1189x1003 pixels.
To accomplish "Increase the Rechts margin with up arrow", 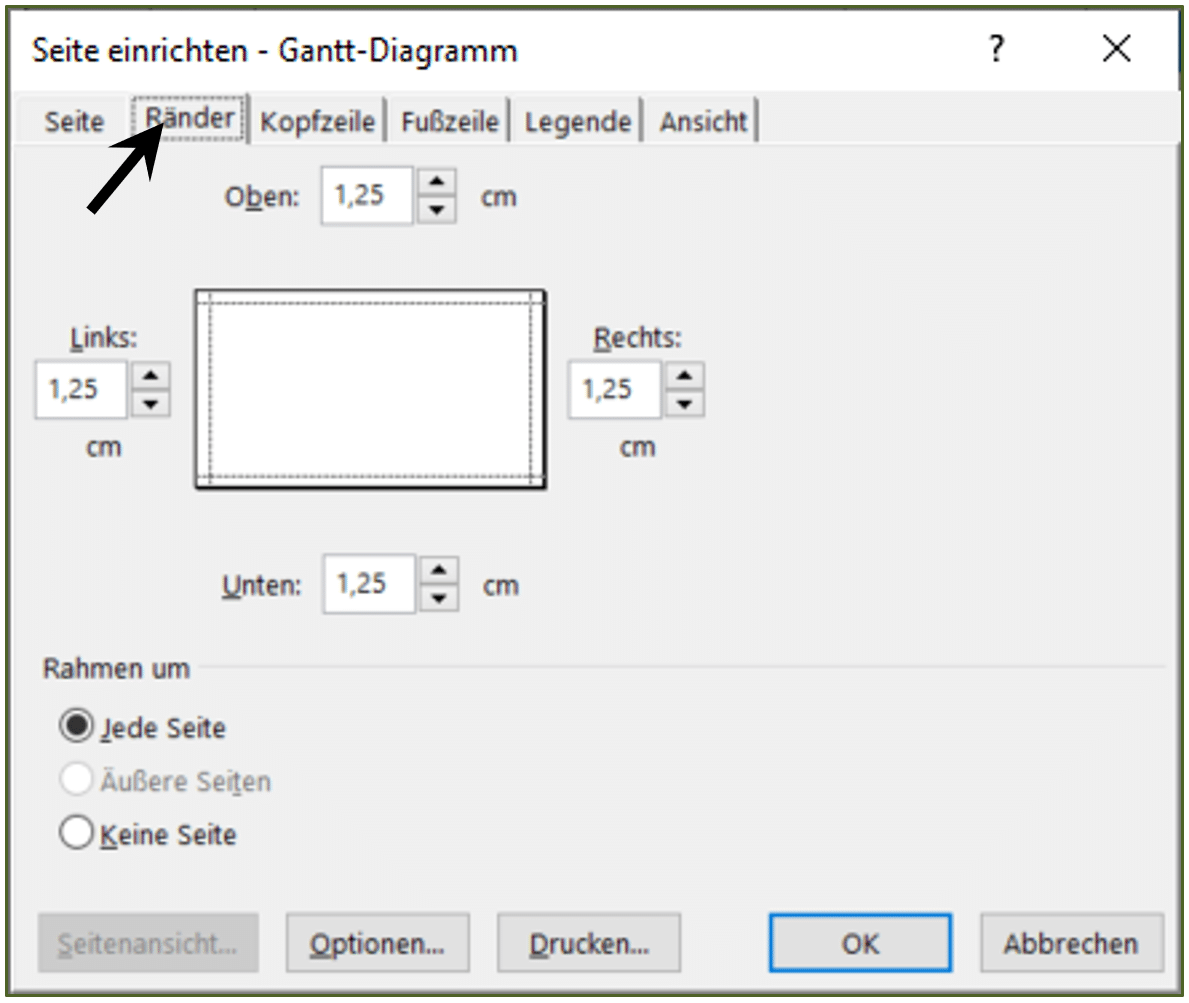I will coord(685,376).
